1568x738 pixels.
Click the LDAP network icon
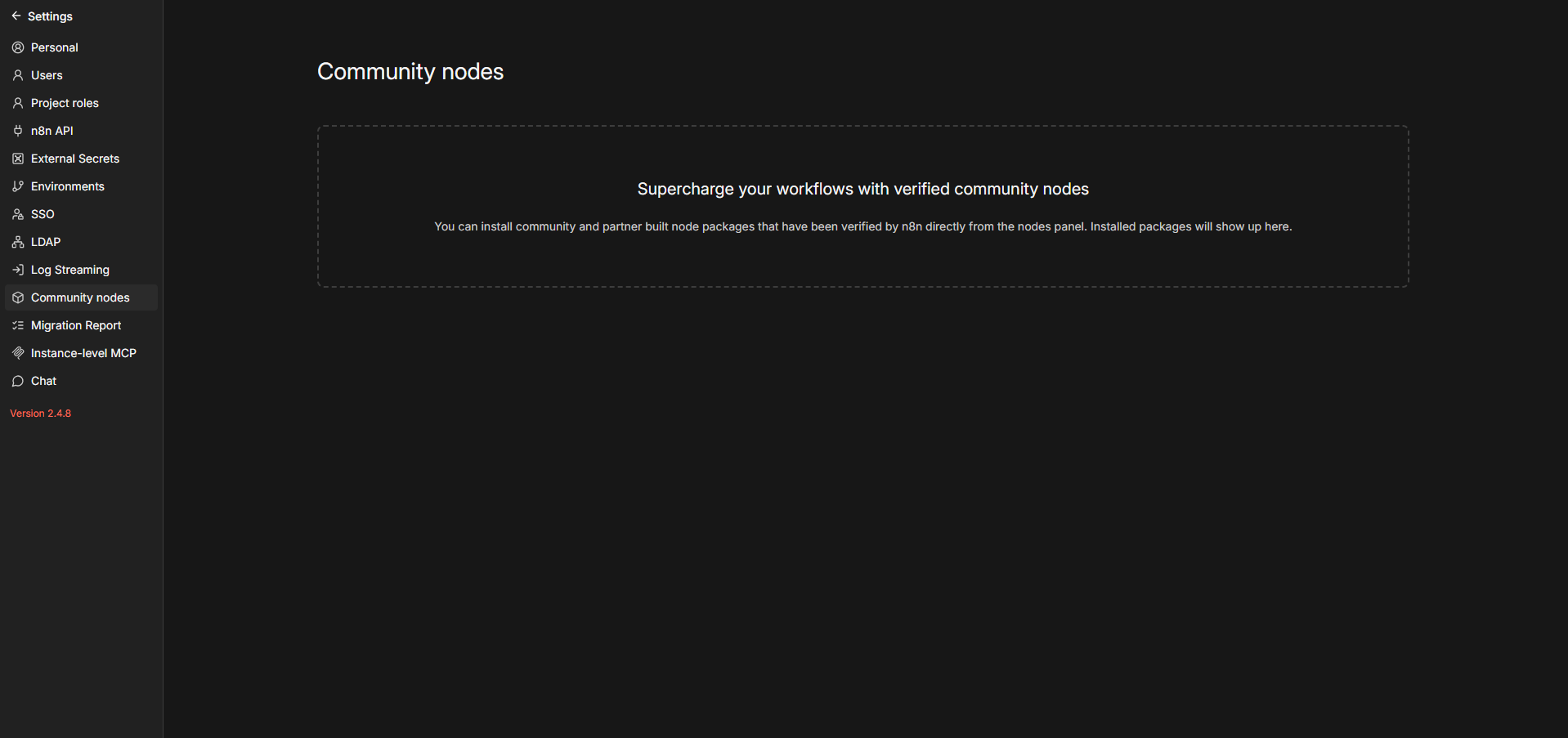pos(18,242)
